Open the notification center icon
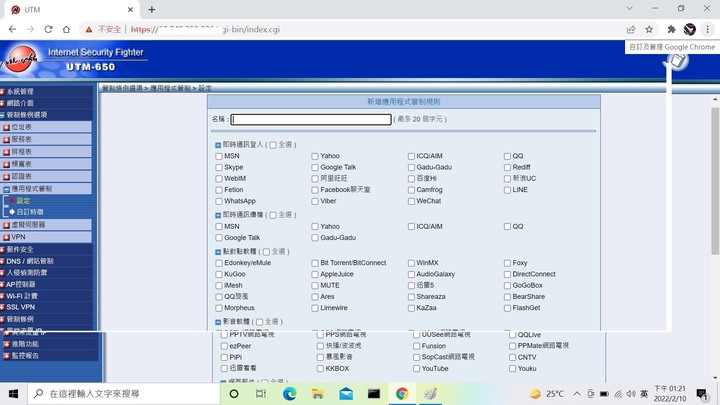This screenshot has width=720, height=405. click(701, 394)
